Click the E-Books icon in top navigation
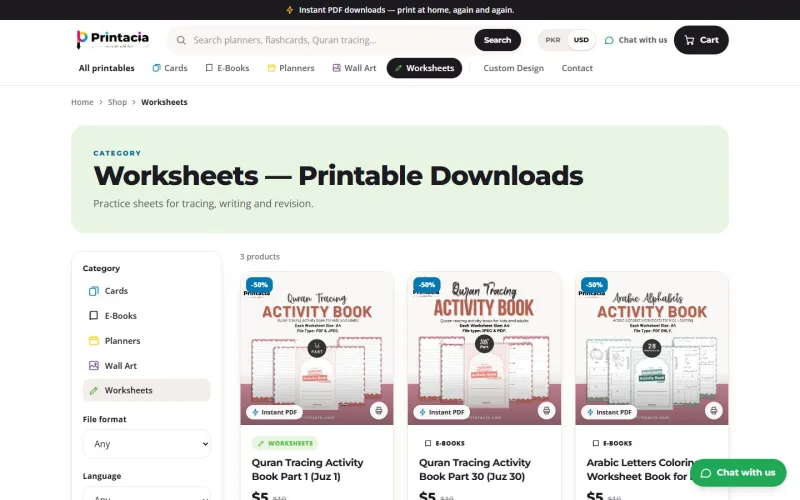The image size is (800, 500). 209,68
